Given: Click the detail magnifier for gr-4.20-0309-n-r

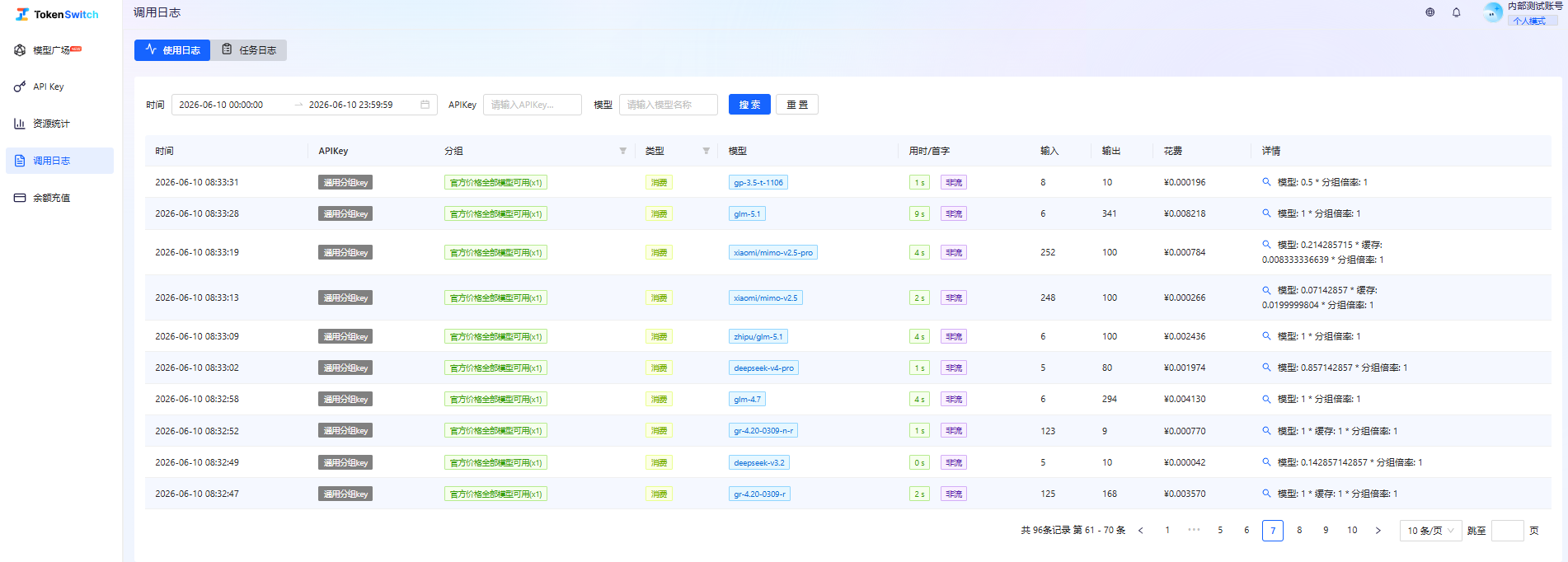Looking at the screenshot, I should click(x=1266, y=431).
